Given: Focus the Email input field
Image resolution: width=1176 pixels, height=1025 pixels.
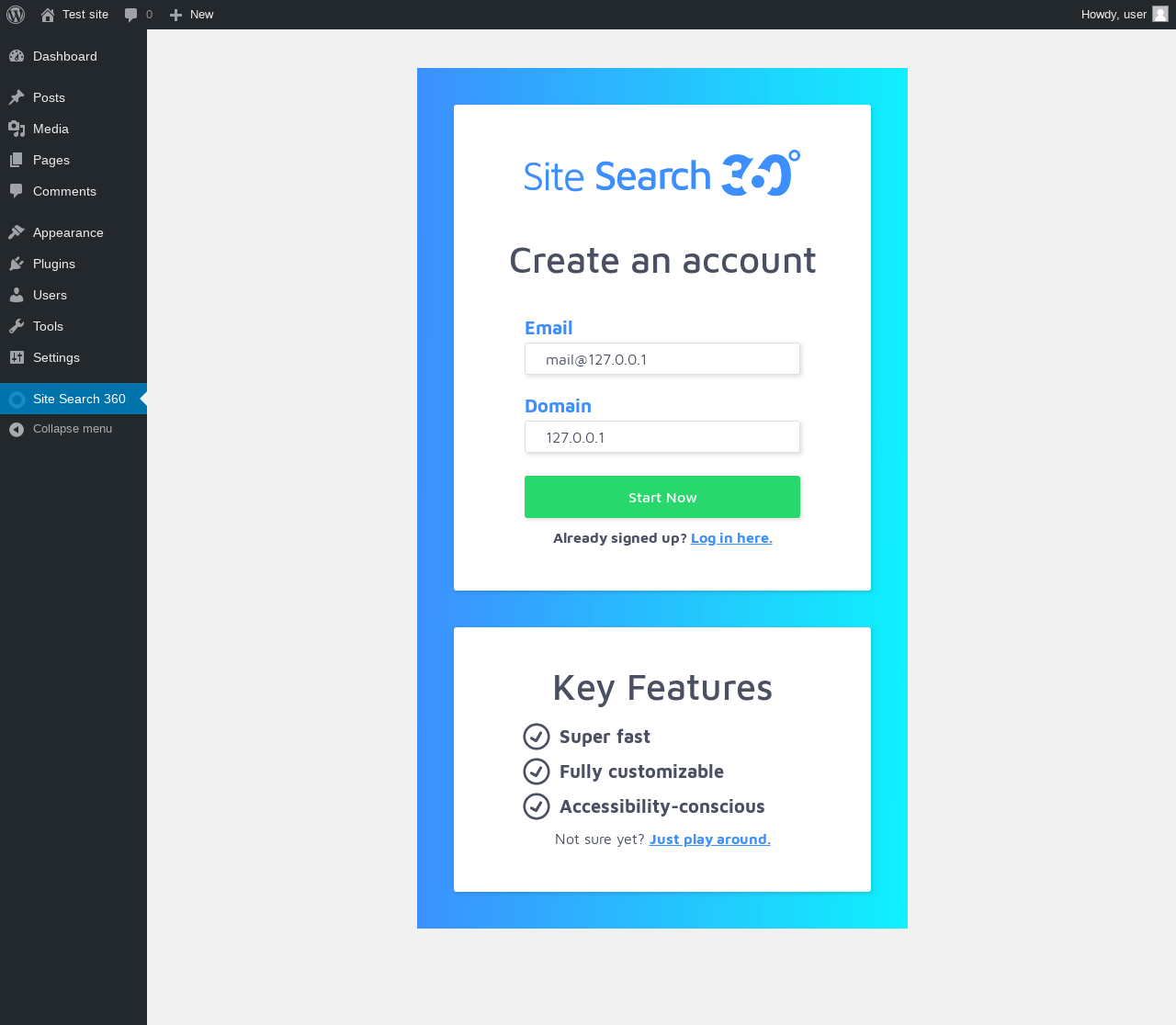Looking at the screenshot, I should point(662,359).
